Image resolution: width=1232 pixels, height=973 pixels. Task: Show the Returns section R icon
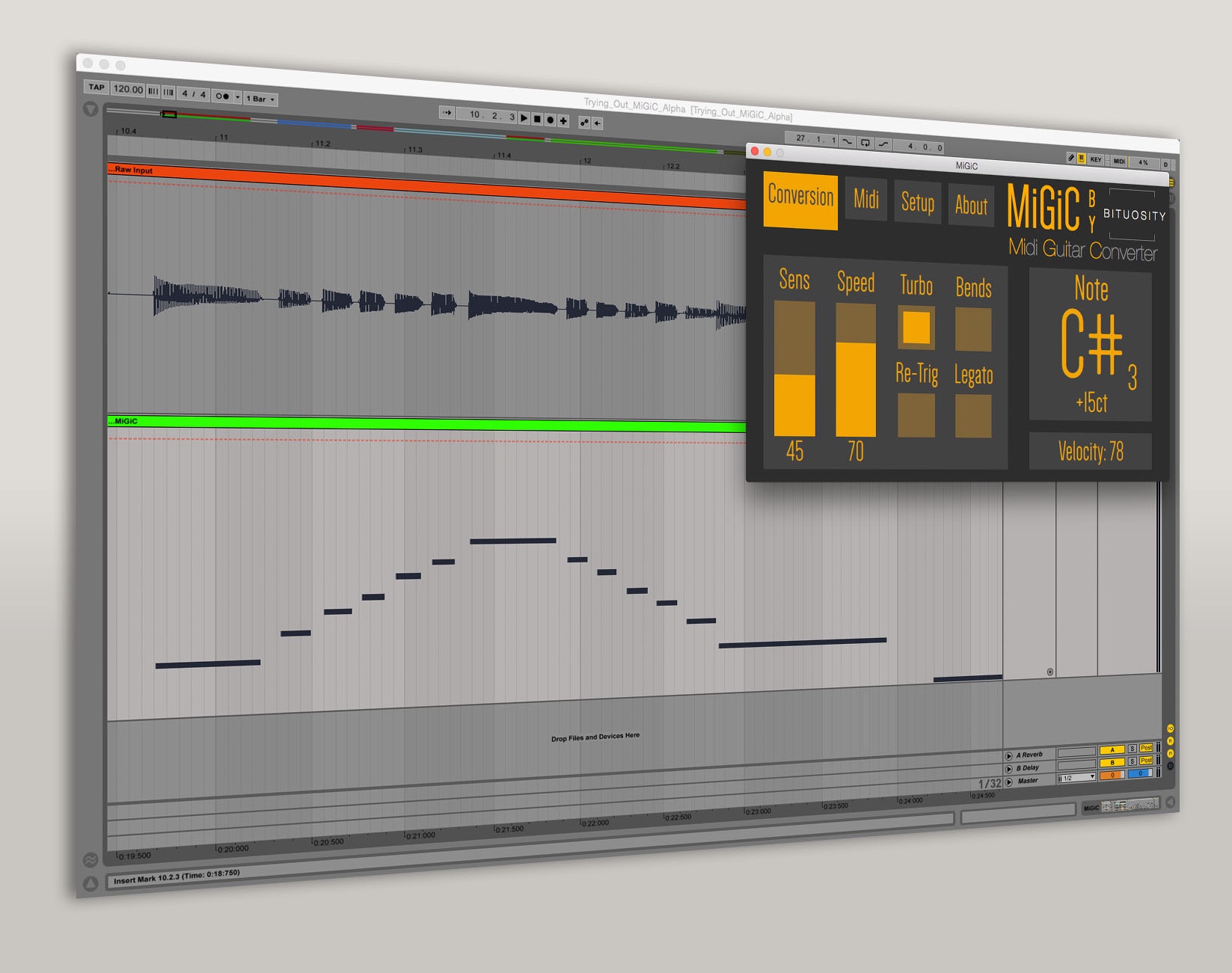point(1171,741)
